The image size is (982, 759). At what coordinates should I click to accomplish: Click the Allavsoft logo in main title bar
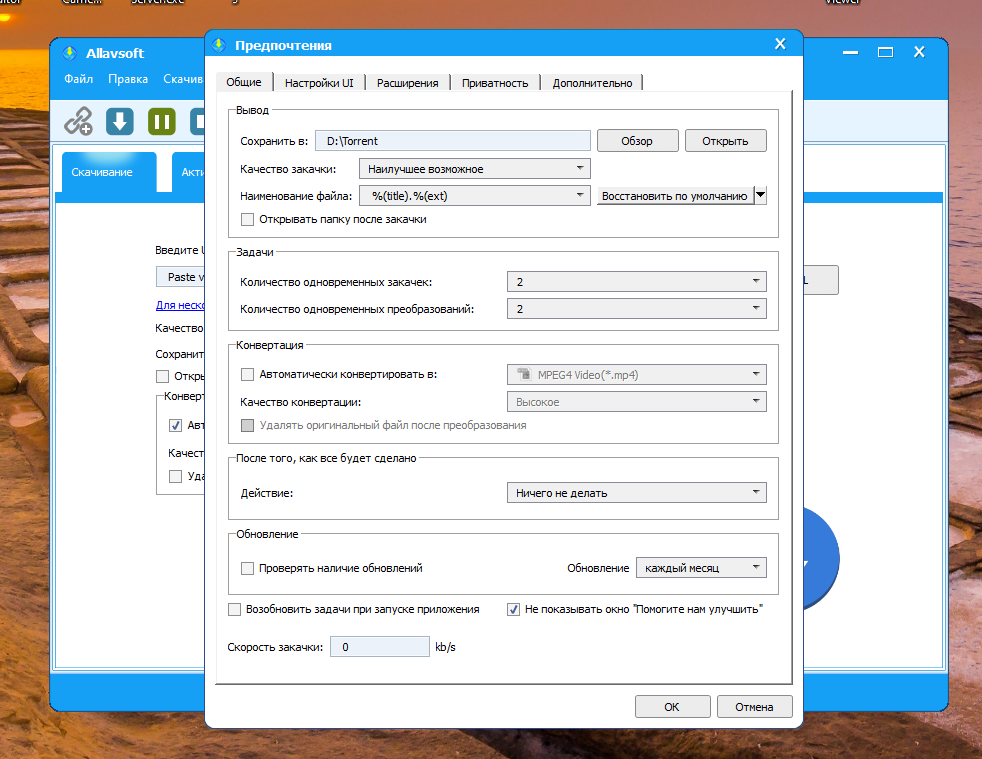coord(70,52)
